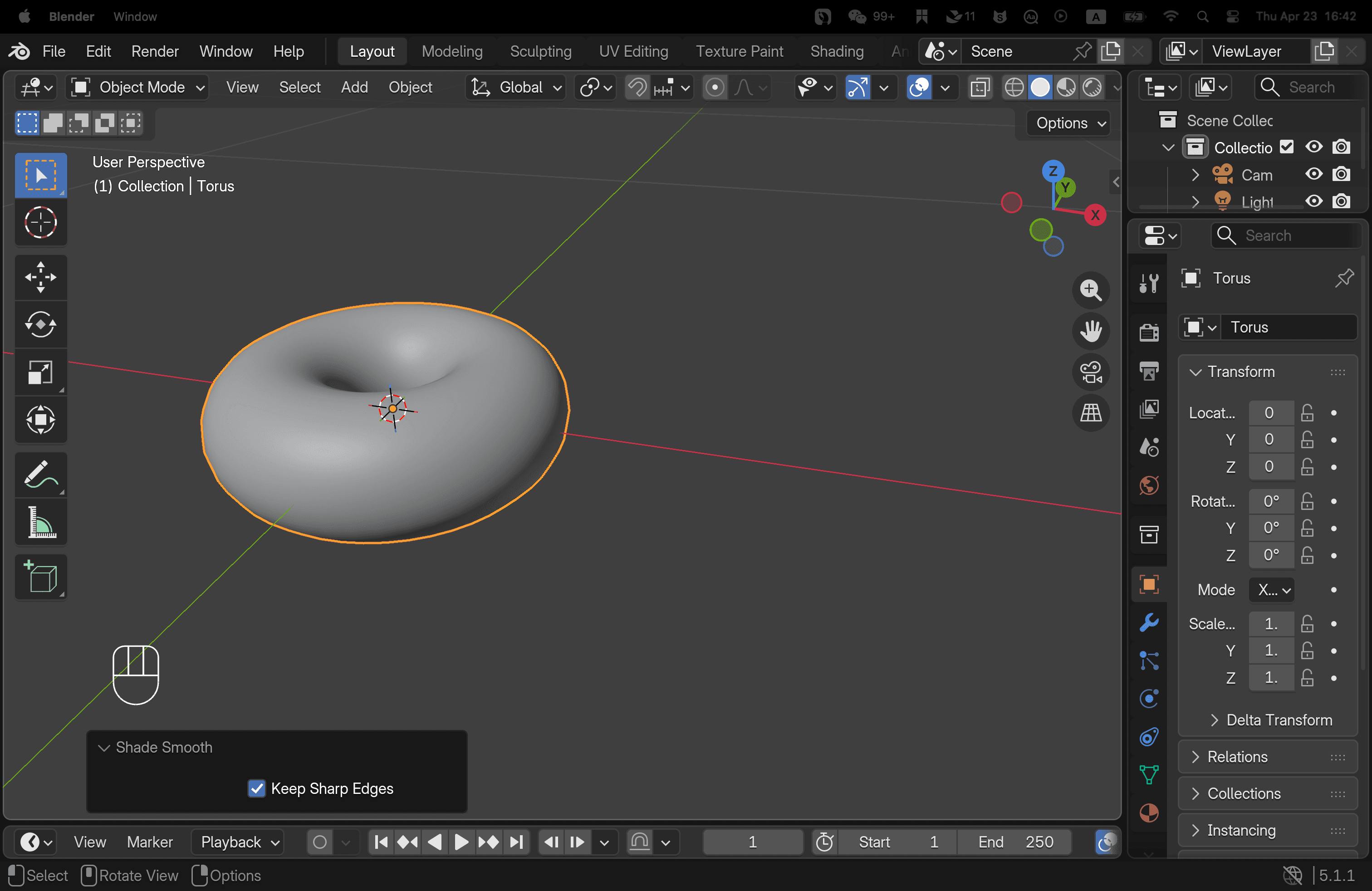Uncheck the Keep Sharp Edges checkbox
This screenshot has height=891, width=1372.
point(256,788)
